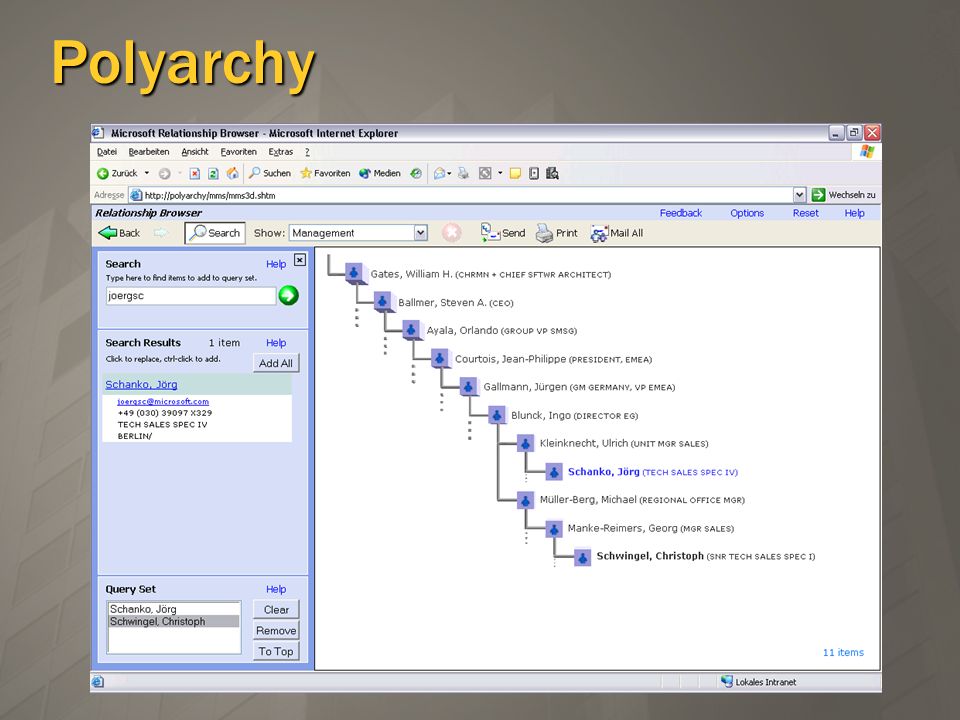Click the IE printer icon in toolbar
Screen dimensions: 960x720
[463, 173]
